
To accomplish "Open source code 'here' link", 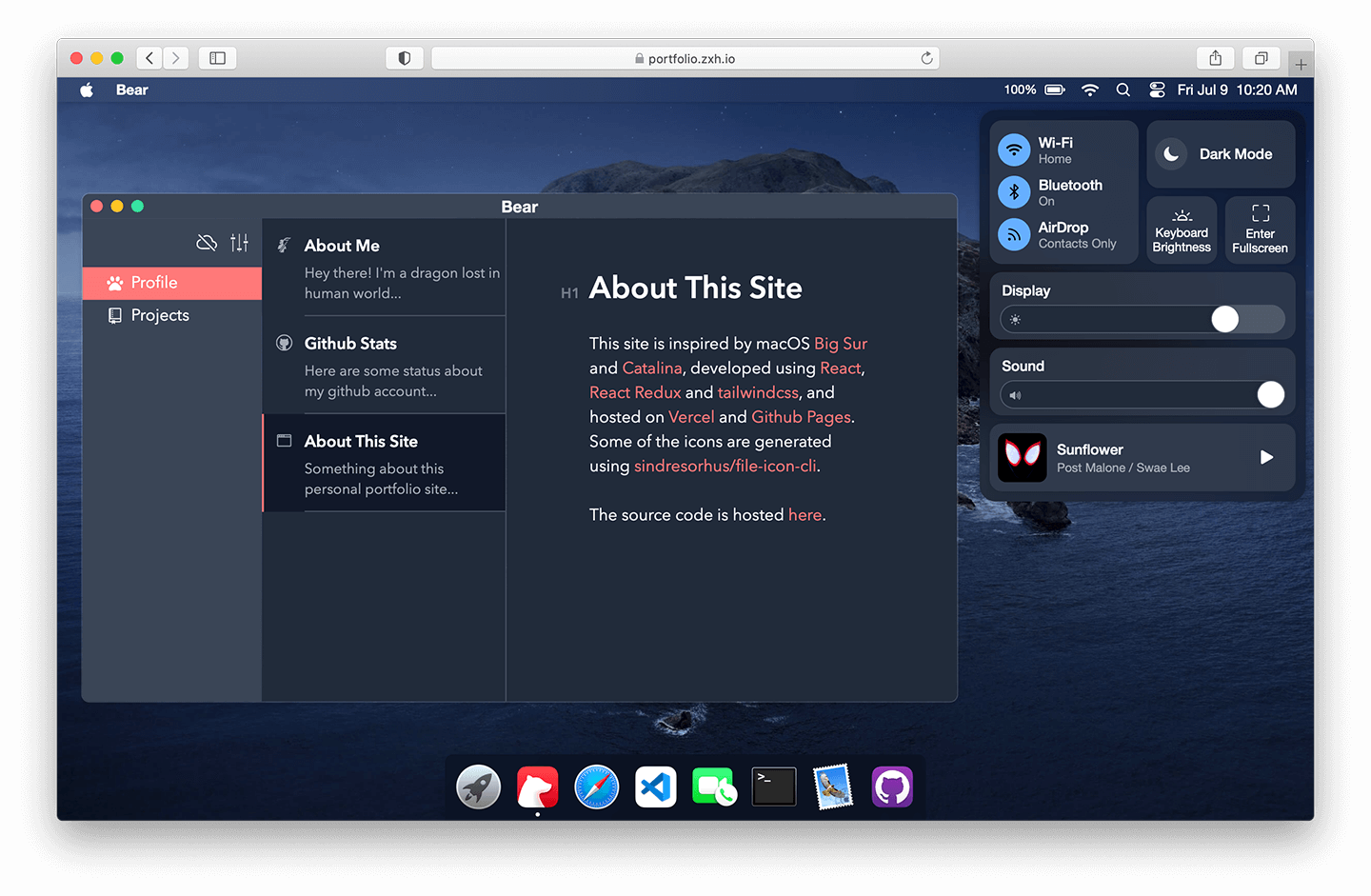I will point(805,515).
